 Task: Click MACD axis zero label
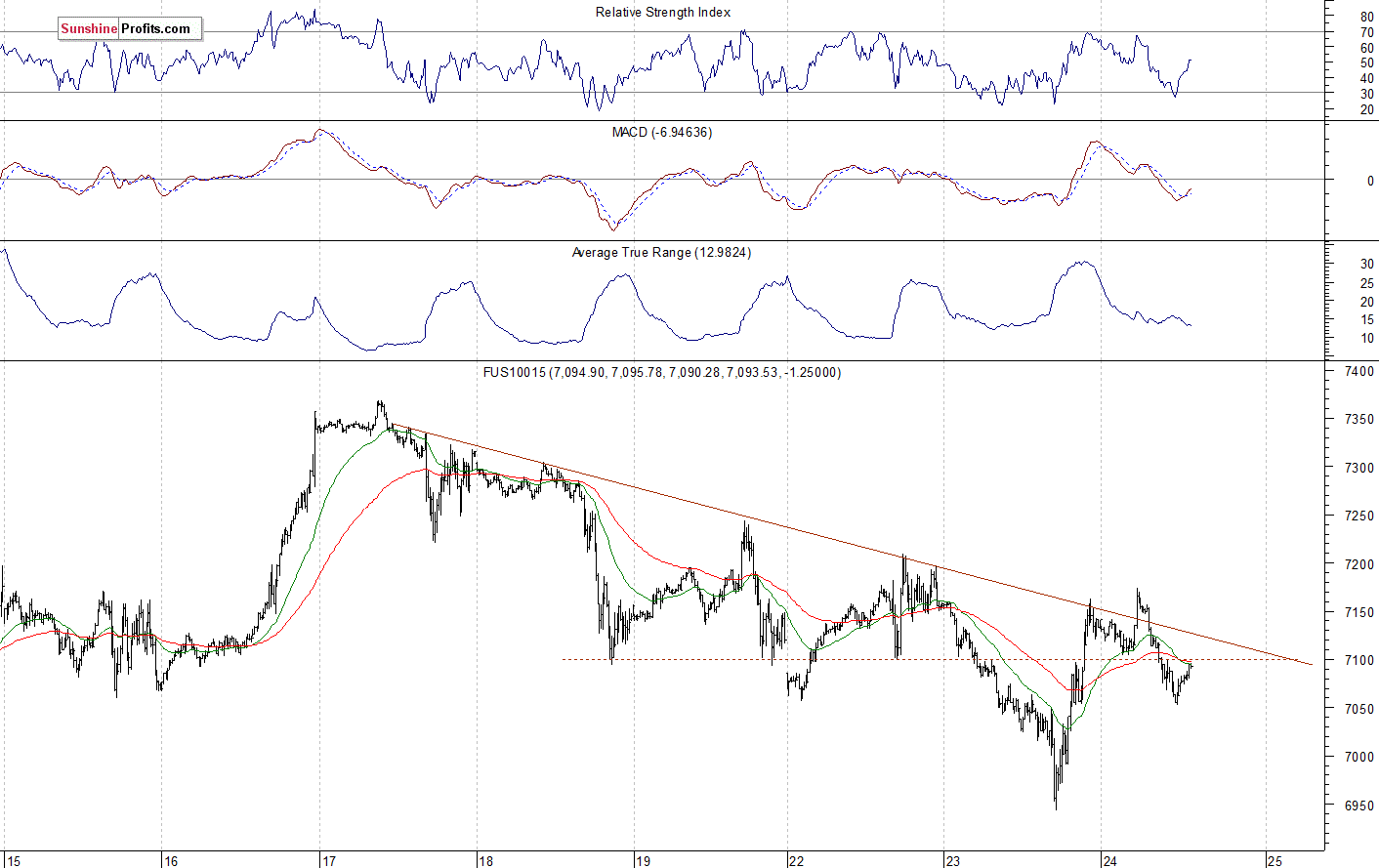point(1370,182)
